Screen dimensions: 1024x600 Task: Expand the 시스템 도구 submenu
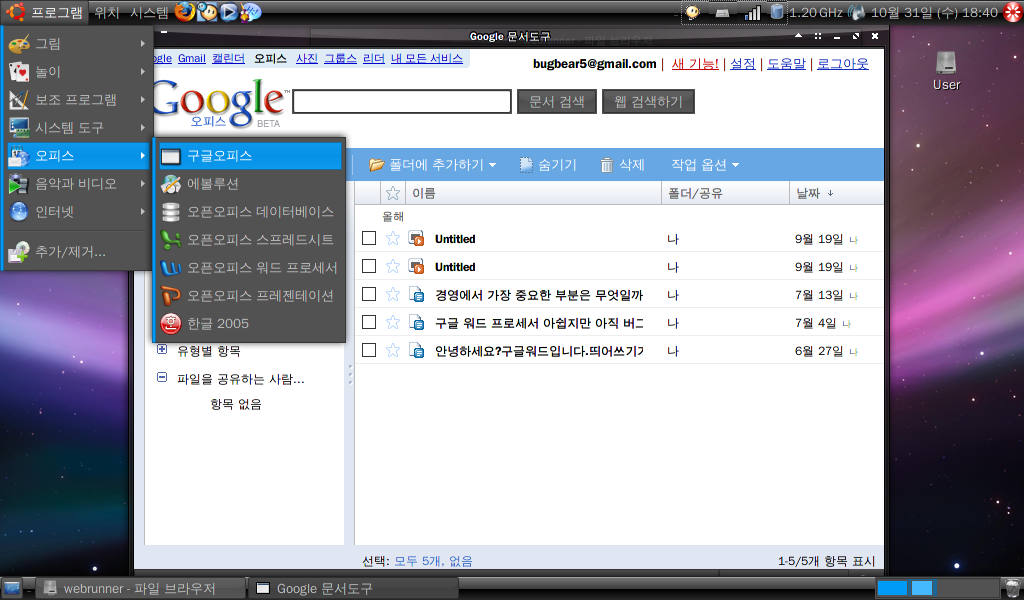(x=78, y=128)
